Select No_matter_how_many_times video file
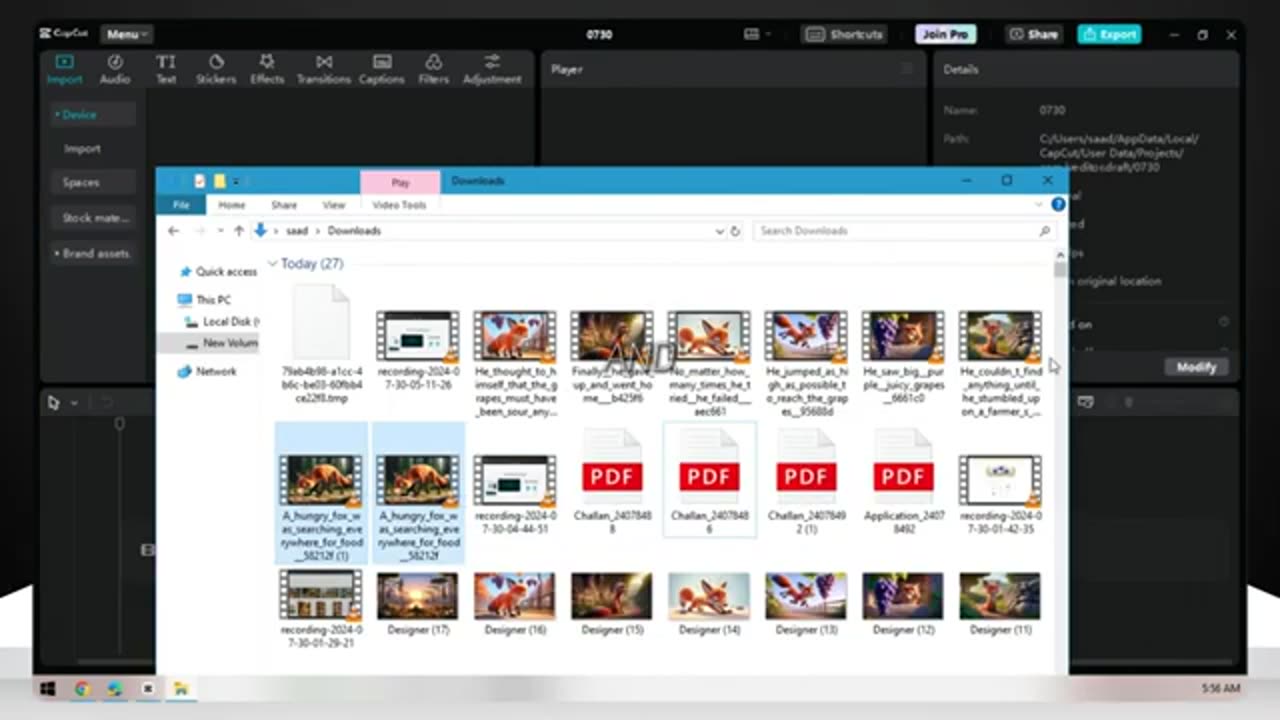This screenshot has width=1280, height=720. point(709,362)
